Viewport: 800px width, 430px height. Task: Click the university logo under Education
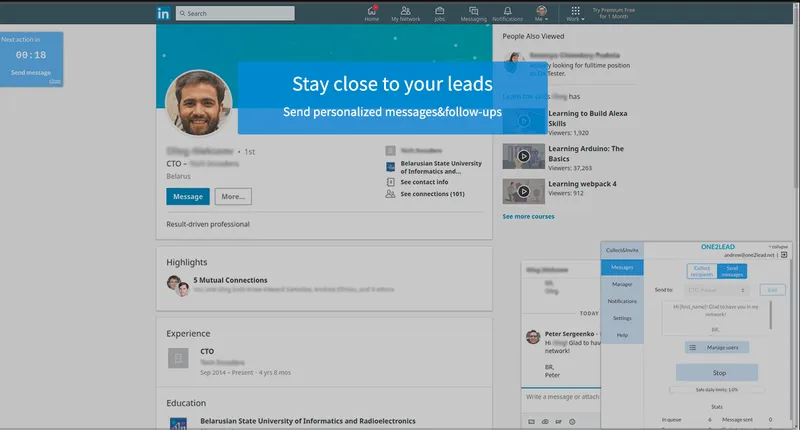pos(178,423)
